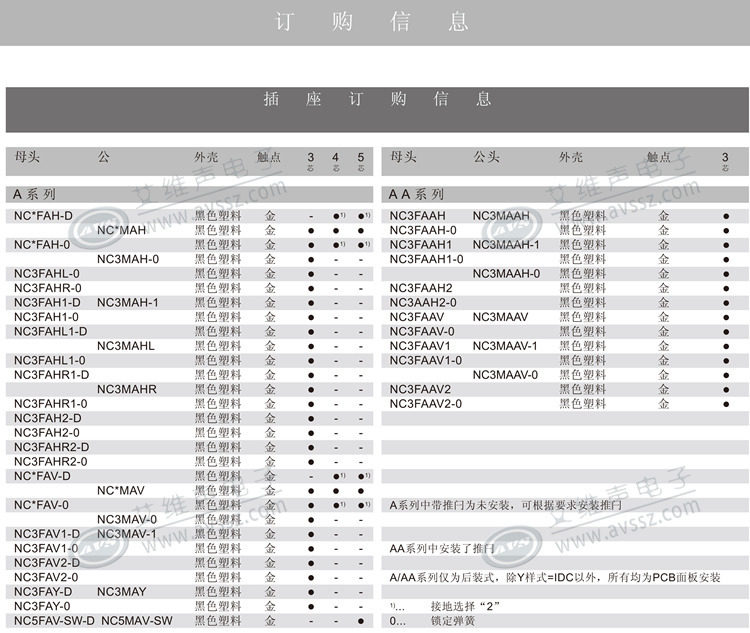The image size is (750, 633).
Task: Click the NC5MAV-SW part number
Action: pos(137,621)
